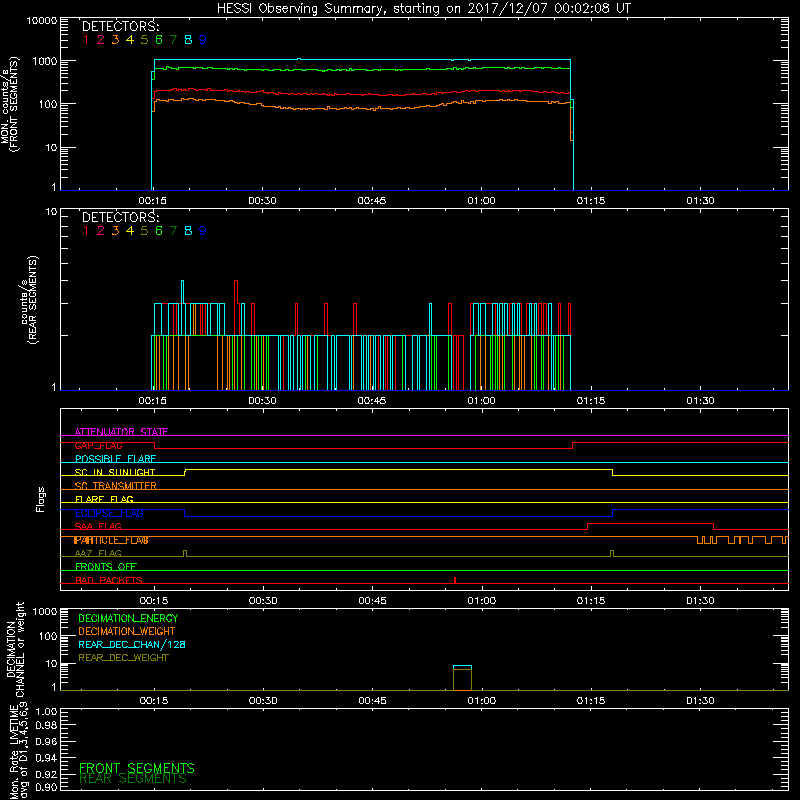Click the counts/s (REAR SEGMENTS) axis title

(x=29, y=299)
